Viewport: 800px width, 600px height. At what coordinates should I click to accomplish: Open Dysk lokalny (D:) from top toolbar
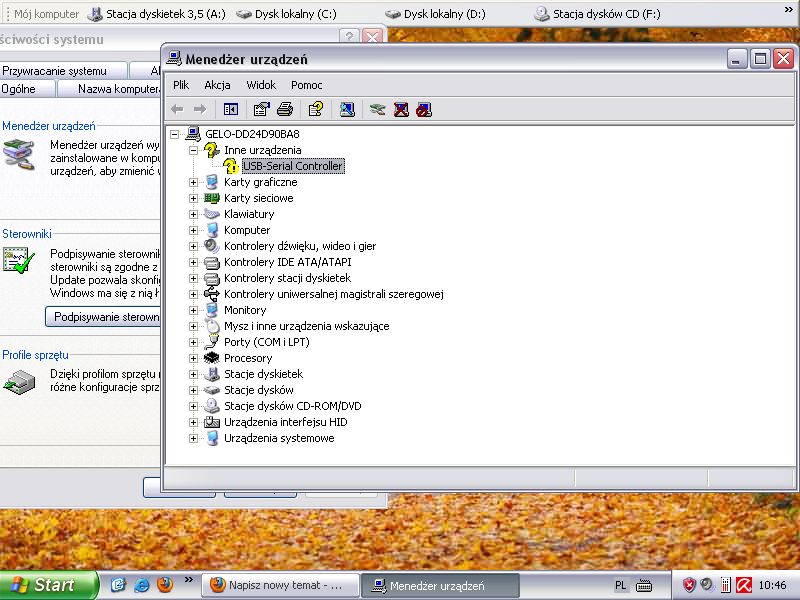(435, 14)
